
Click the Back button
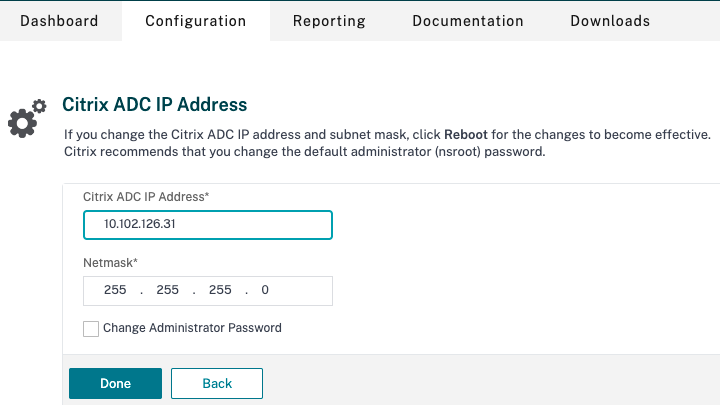pos(217,383)
